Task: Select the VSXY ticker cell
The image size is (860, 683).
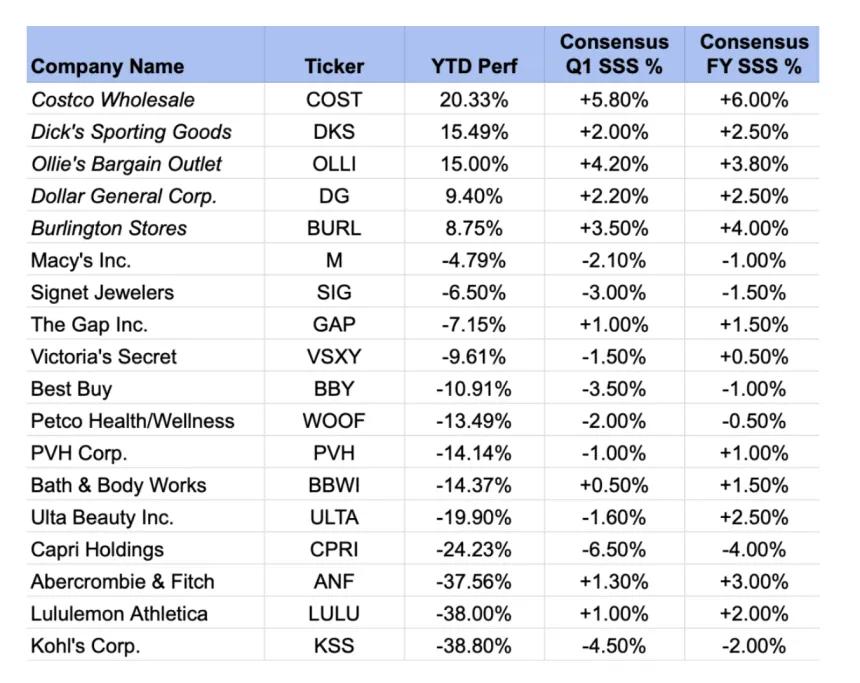Action: [x=334, y=356]
